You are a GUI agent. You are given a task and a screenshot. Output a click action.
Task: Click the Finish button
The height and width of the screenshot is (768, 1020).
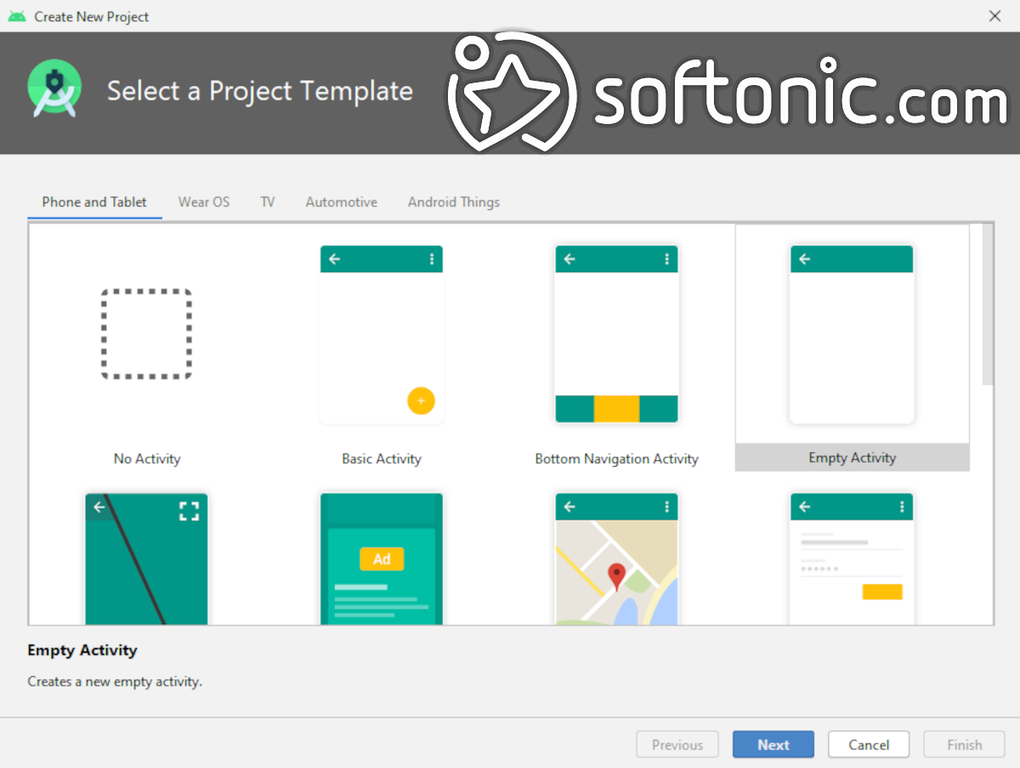point(964,745)
